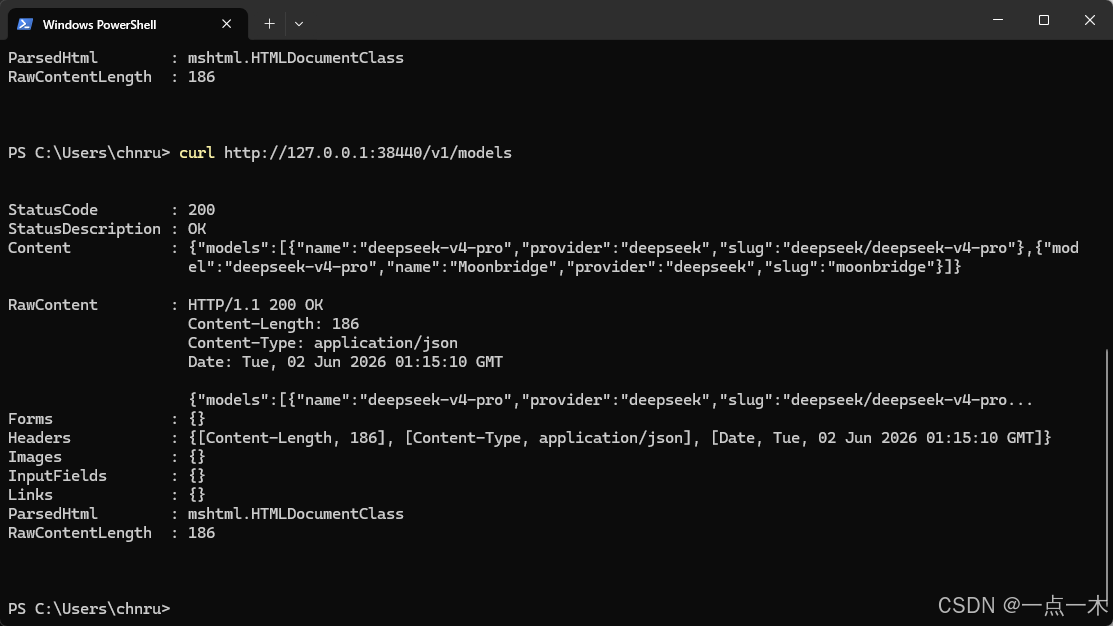Image resolution: width=1113 pixels, height=626 pixels.
Task: Click the lower mshtml.HTMLDocumentClass text
Action: pyautogui.click(x=295, y=514)
